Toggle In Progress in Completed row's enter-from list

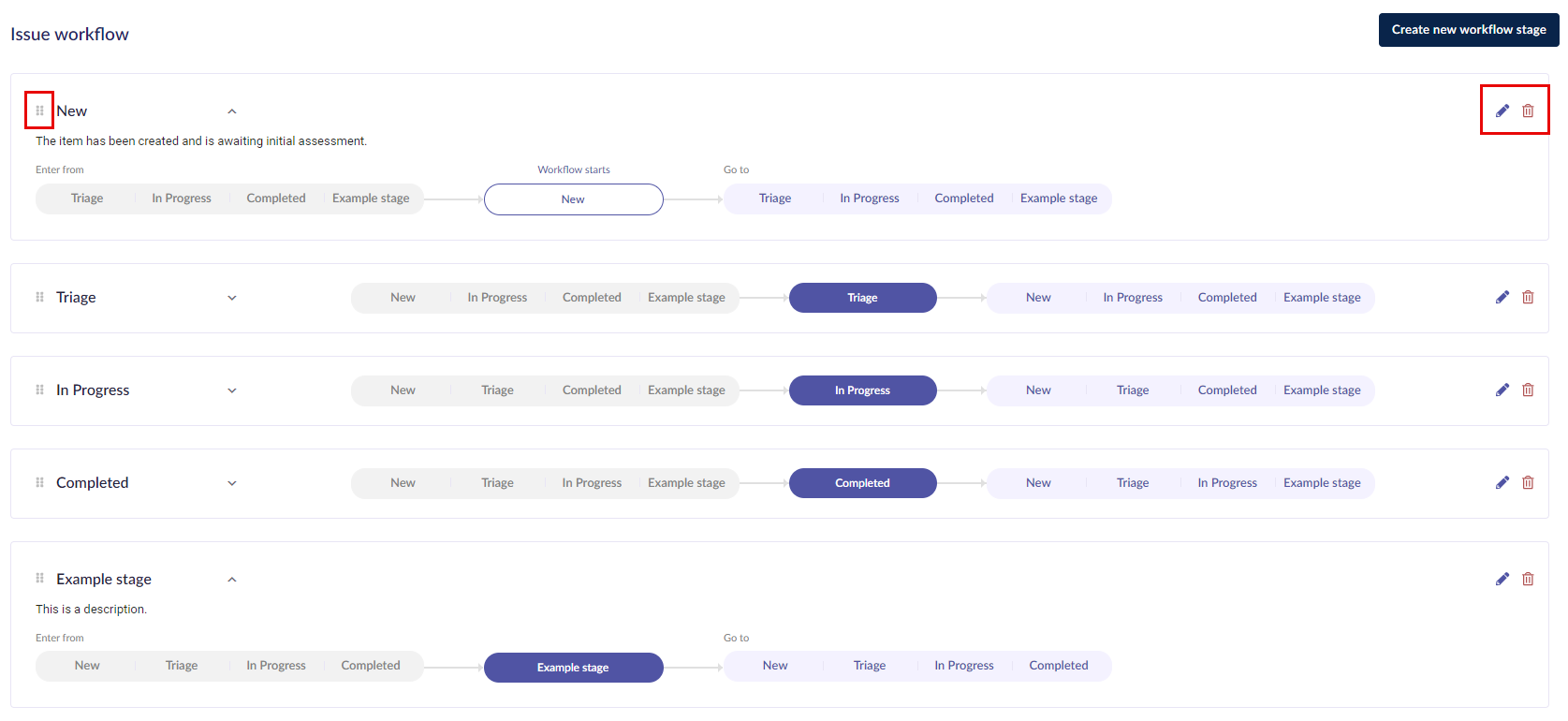tap(592, 483)
